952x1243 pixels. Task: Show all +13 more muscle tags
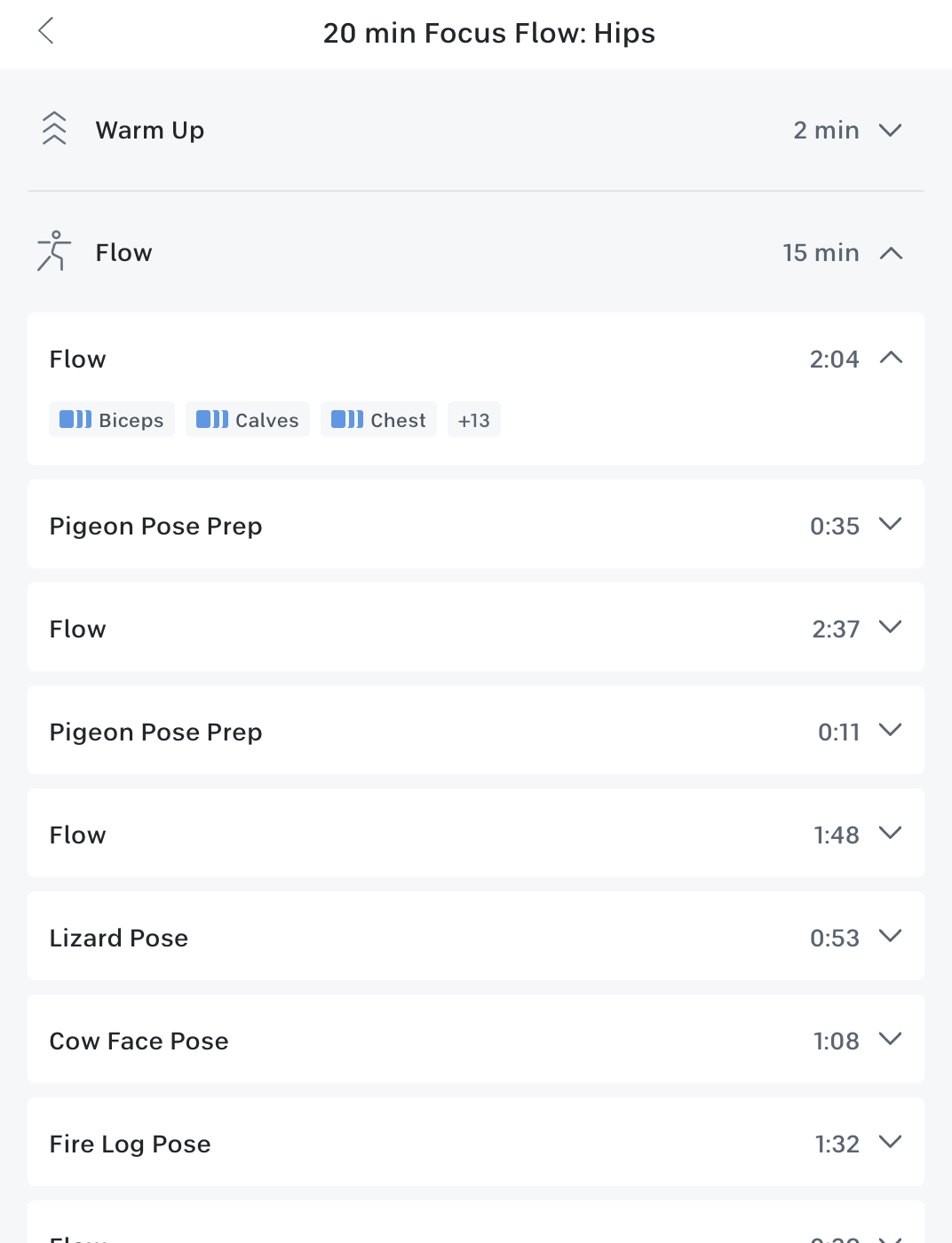tap(474, 420)
